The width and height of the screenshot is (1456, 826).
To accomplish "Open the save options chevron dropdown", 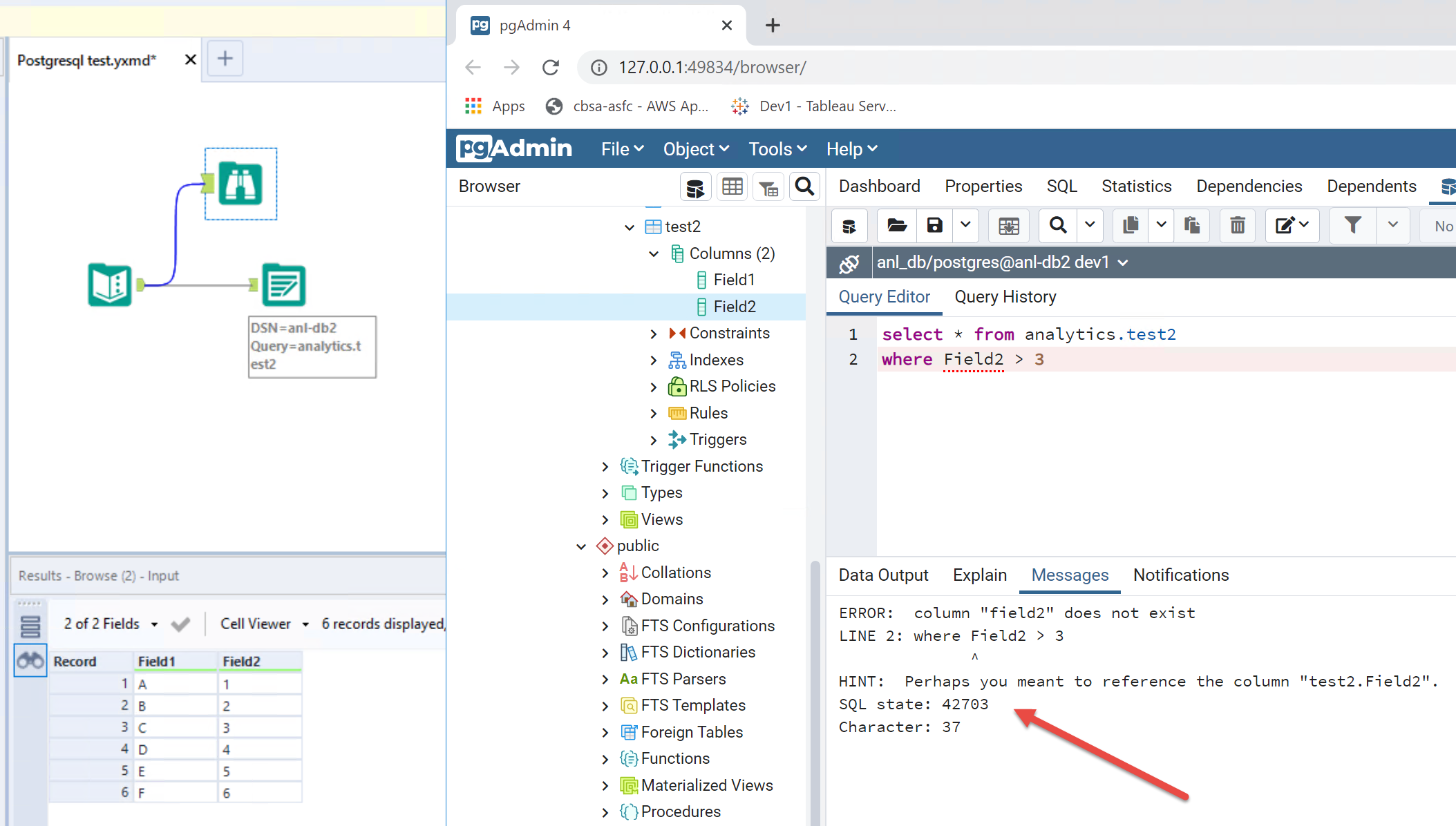I will click(965, 226).
